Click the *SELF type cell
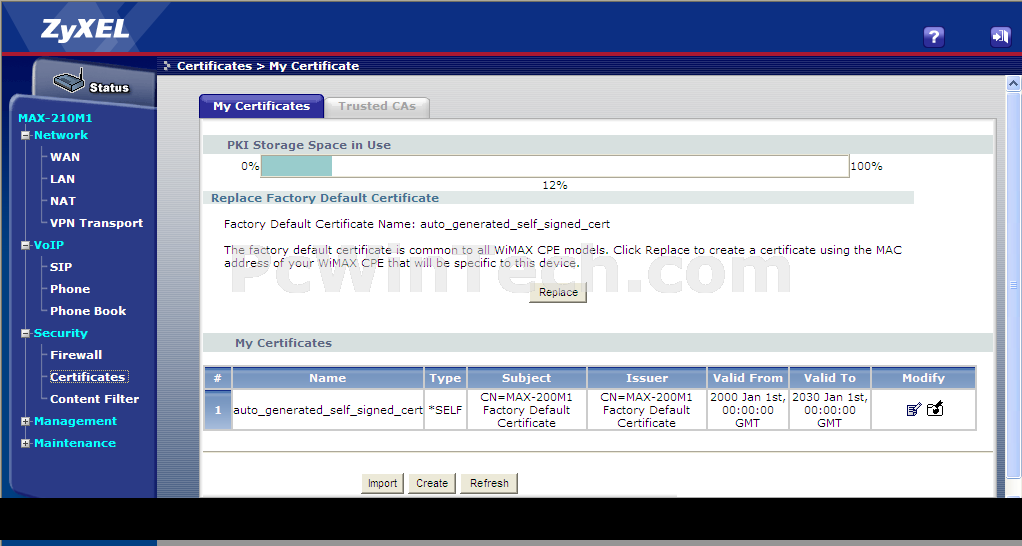This screenshot has width=1022, height=546. pyautogui.click(x=445, y=410)
